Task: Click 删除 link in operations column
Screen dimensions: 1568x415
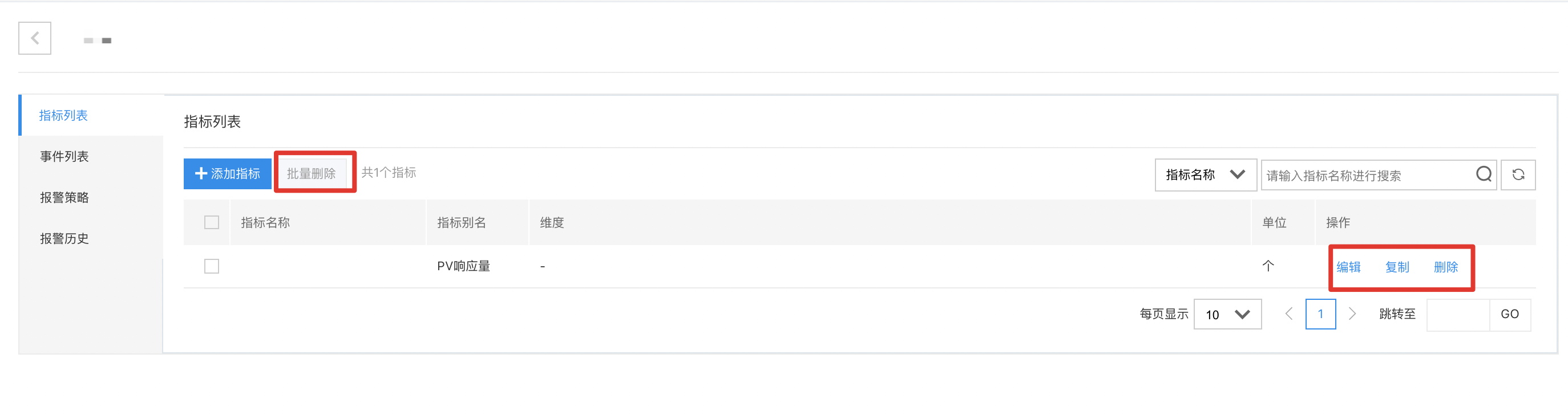Action: [1446, 267]
